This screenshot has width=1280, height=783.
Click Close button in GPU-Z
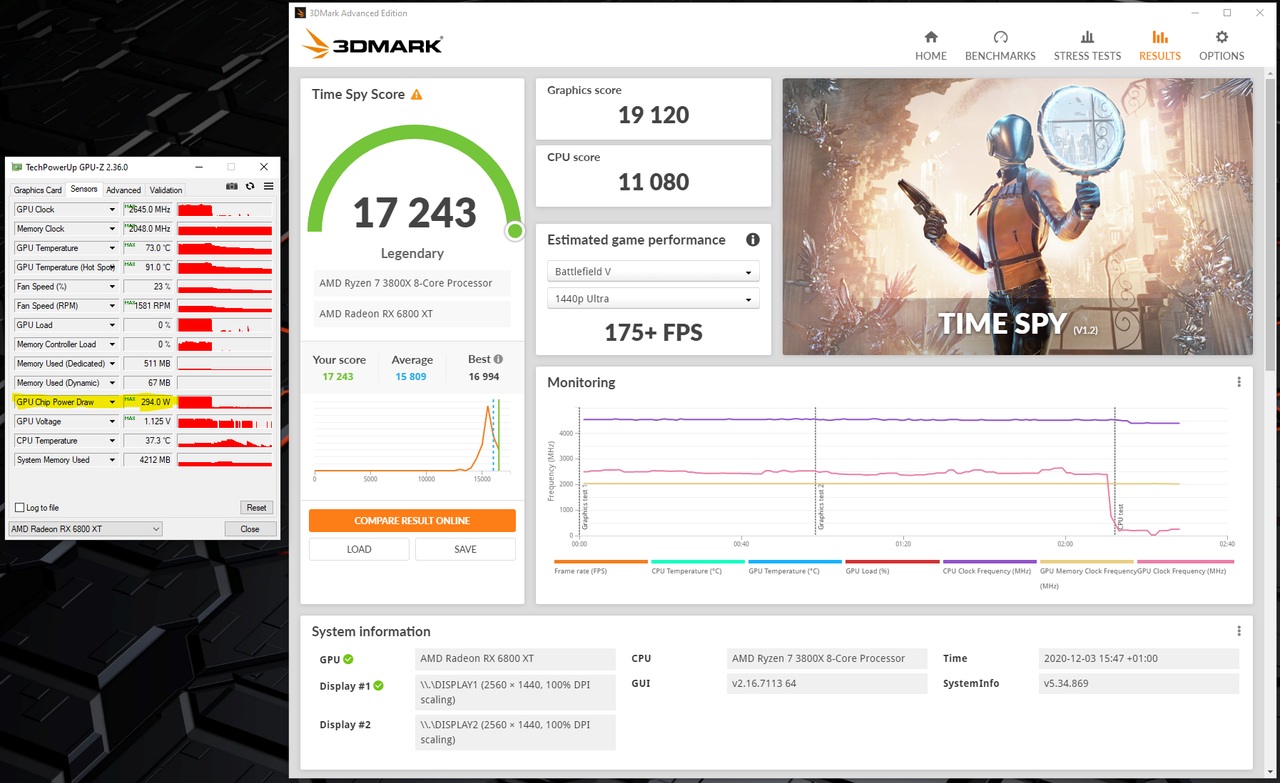[250, 529]
